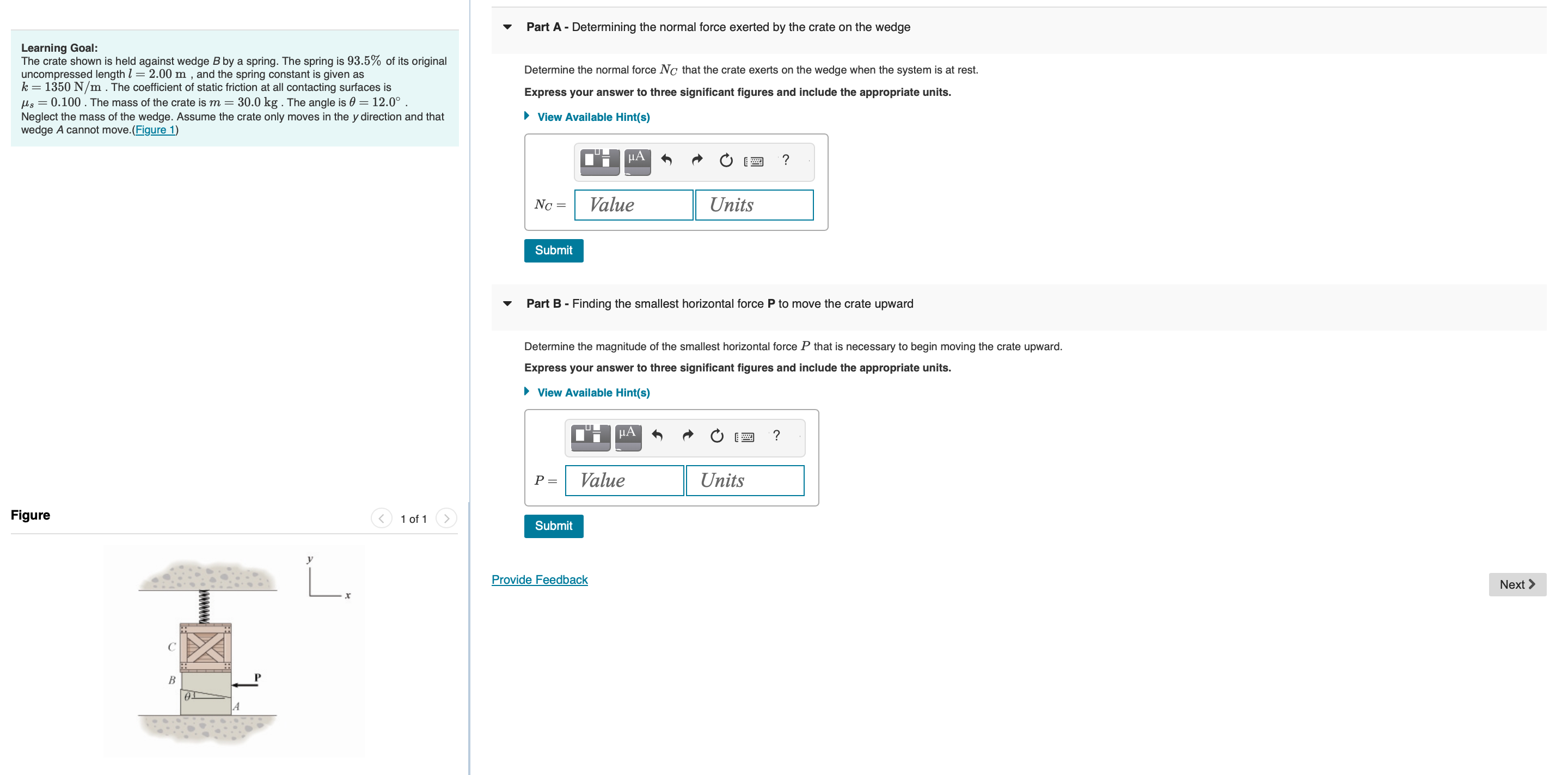
Task: Click the µA units symbol button in Part A
Action: click(636, 161)
